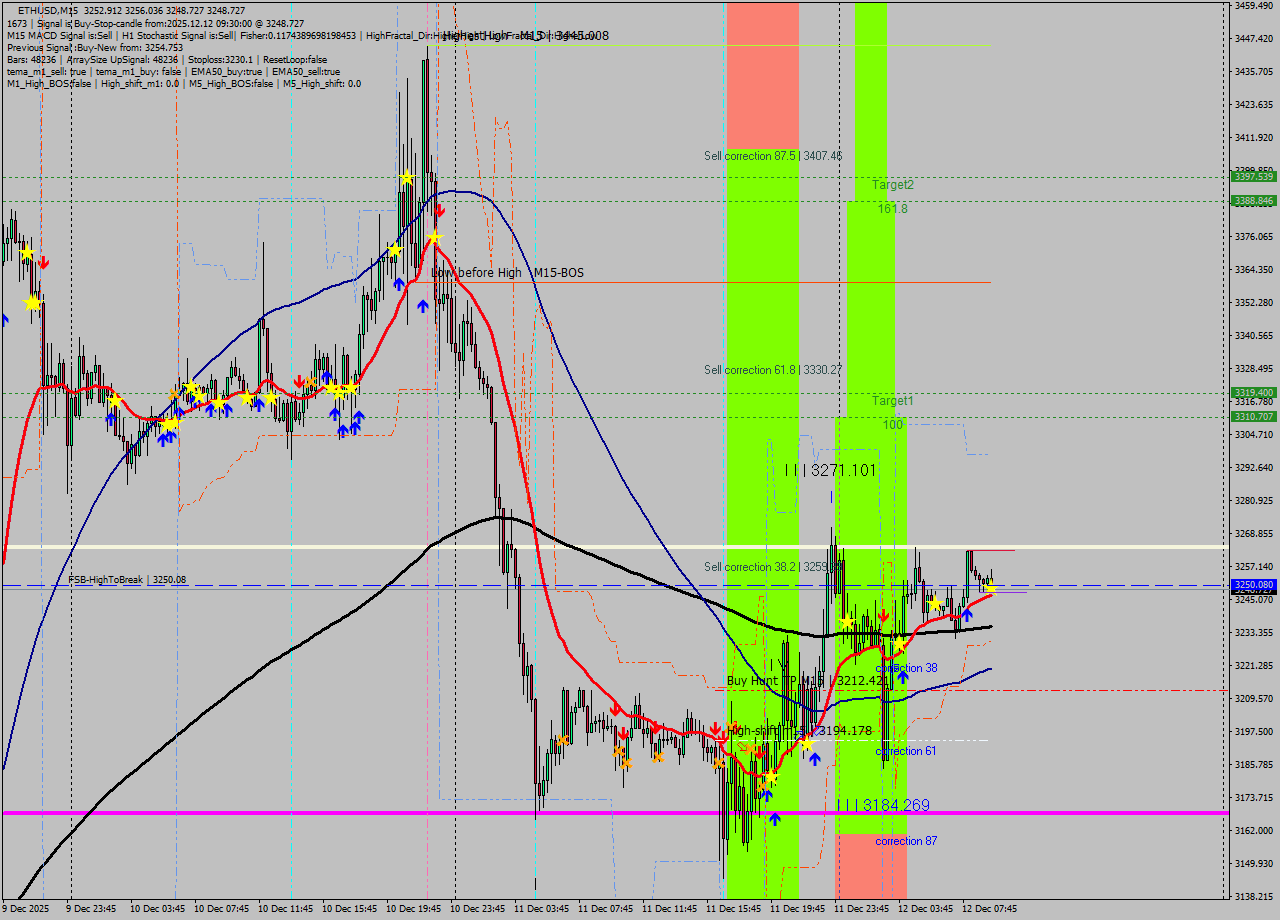Viewport: 1280px width, 920px height.
Task: Select the red down arrow at the 3445 peak
Action: click(439, 209)
